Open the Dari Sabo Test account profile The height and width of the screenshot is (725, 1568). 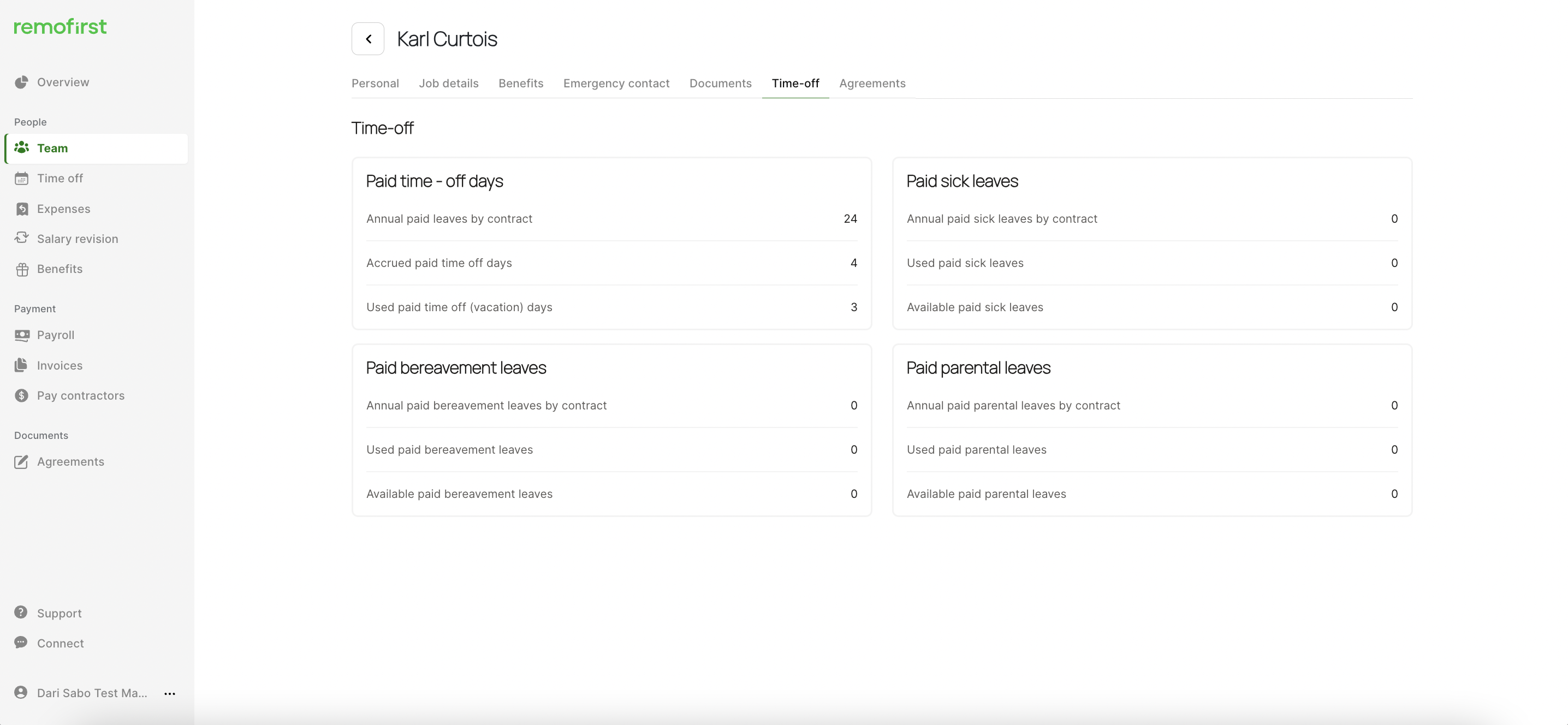[x=91, y=693]
